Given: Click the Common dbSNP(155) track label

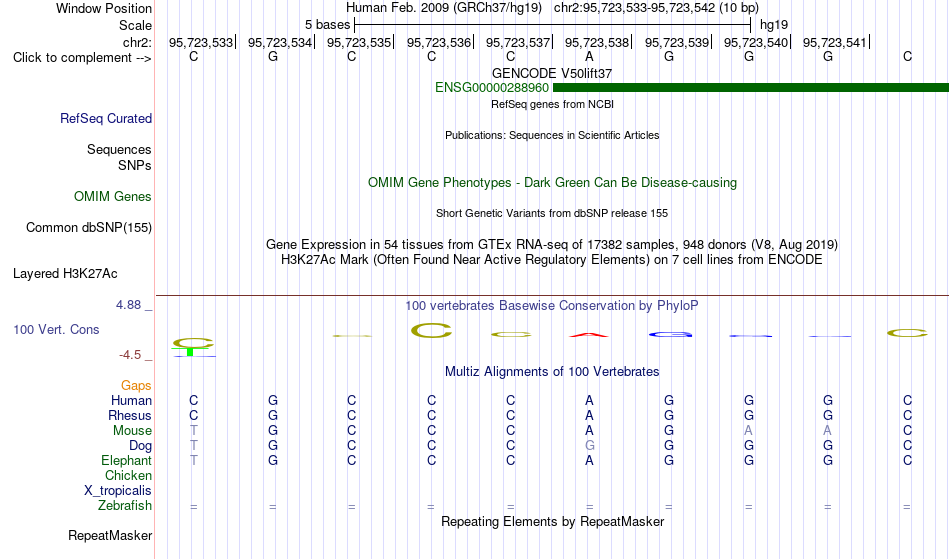Looking at the screenshot, I should [89, 228].
